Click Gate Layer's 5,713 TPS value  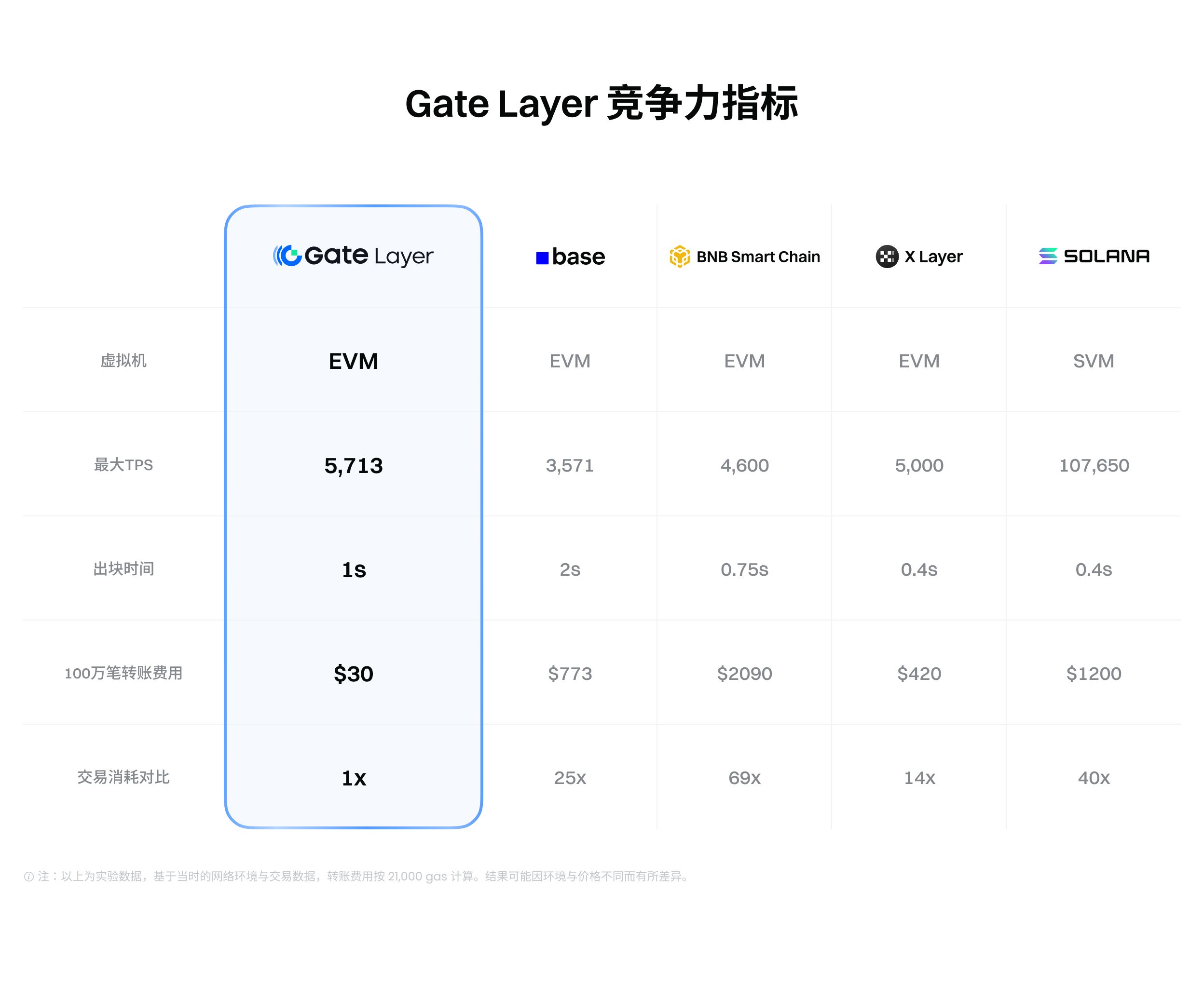pos(353,465)
